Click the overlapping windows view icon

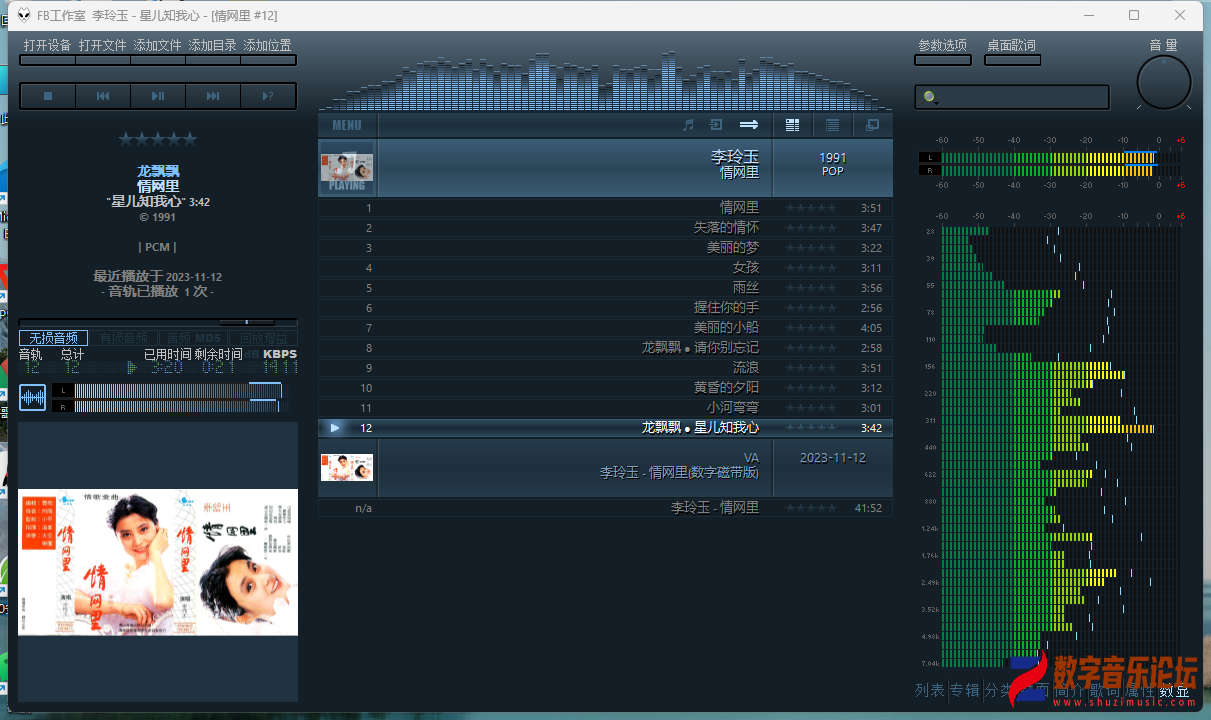[x=872, y=125]
